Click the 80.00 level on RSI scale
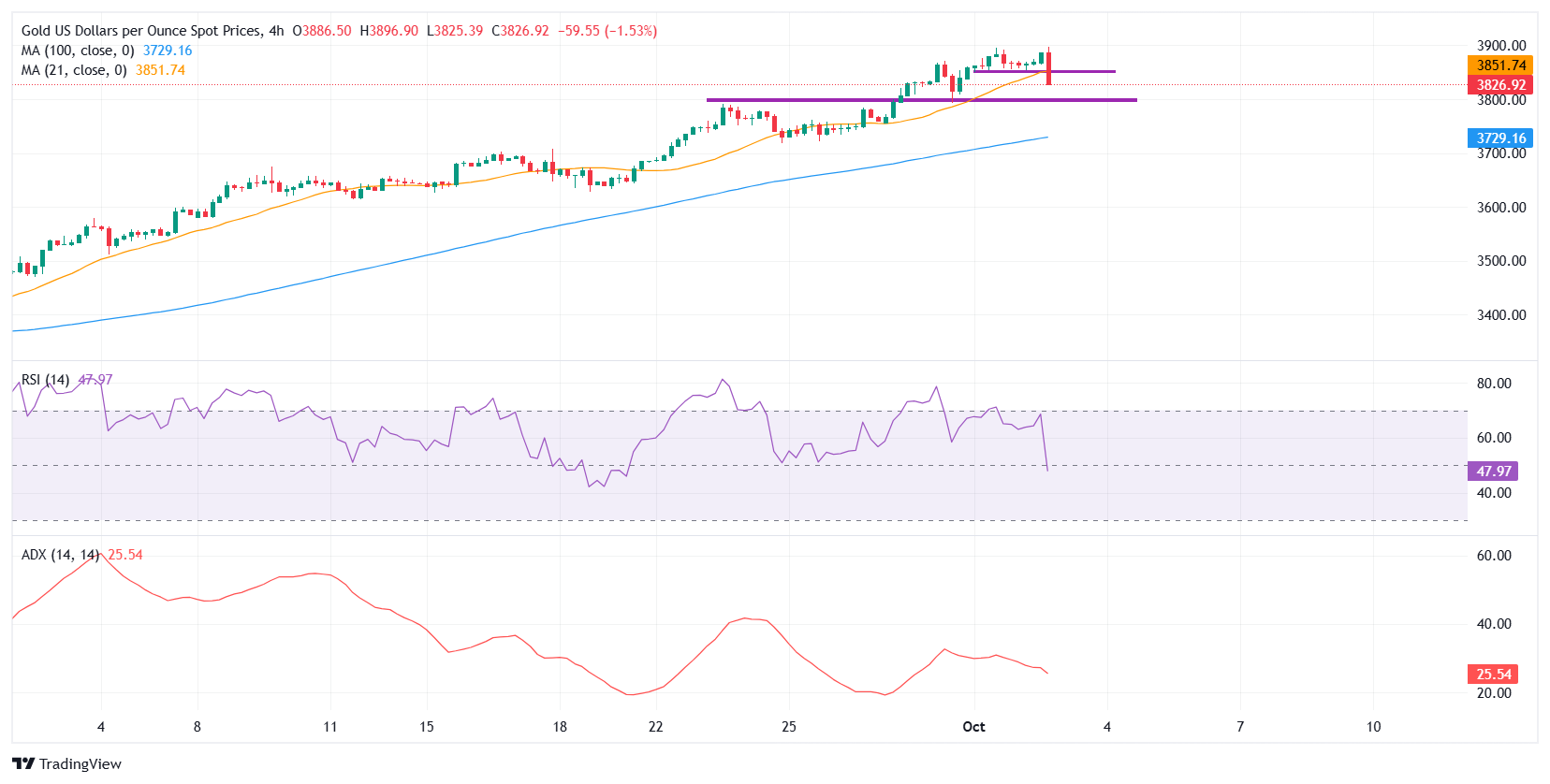This screenshot has width=1550, height=784. pos(1494,384)
